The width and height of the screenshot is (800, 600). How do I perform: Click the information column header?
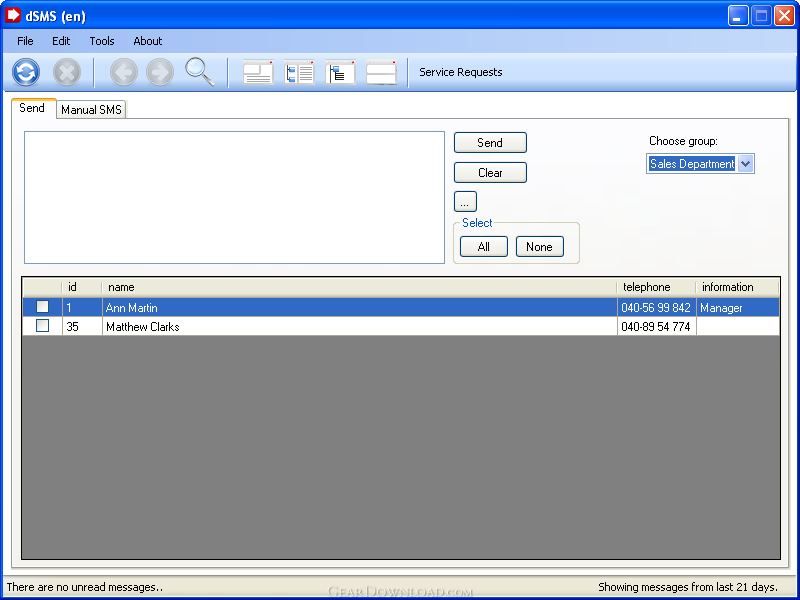tap(737, 287)
